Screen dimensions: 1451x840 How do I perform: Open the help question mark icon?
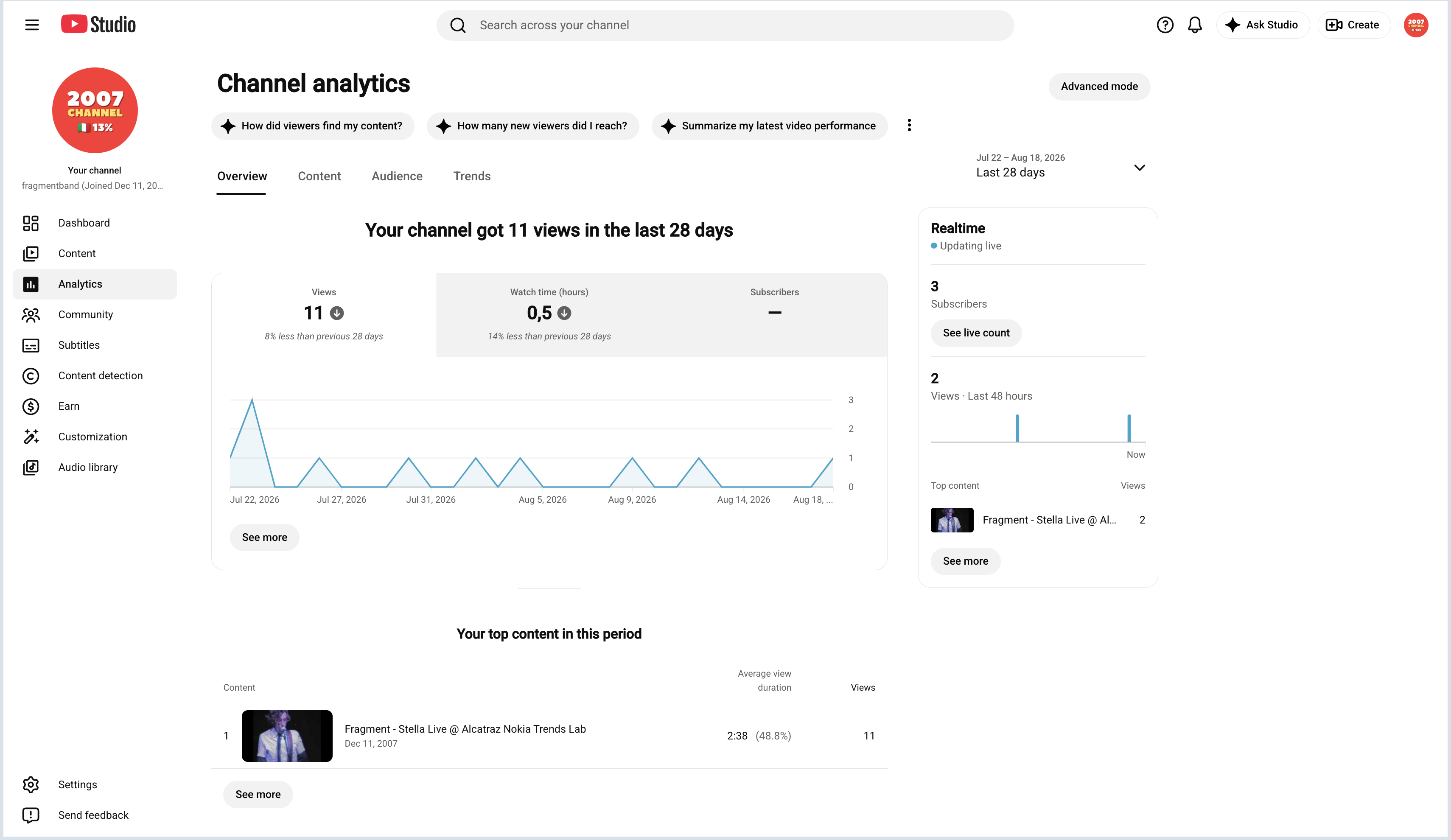point(1165,25)
